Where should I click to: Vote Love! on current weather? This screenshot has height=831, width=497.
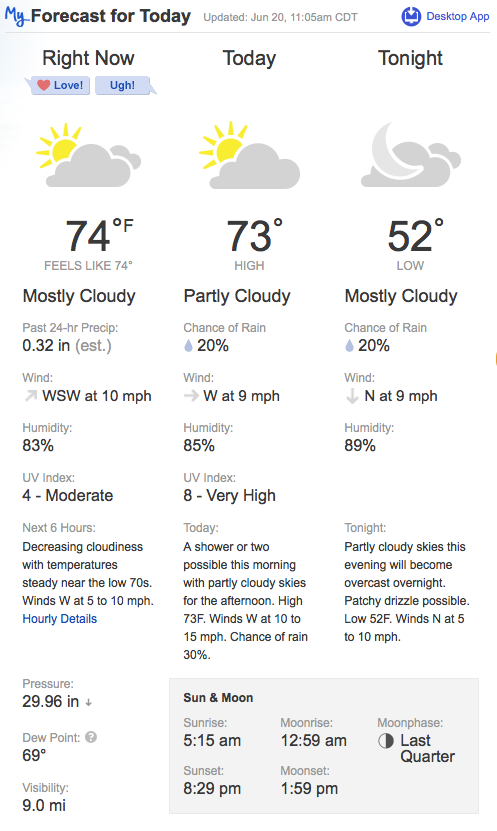click(60, 85)
